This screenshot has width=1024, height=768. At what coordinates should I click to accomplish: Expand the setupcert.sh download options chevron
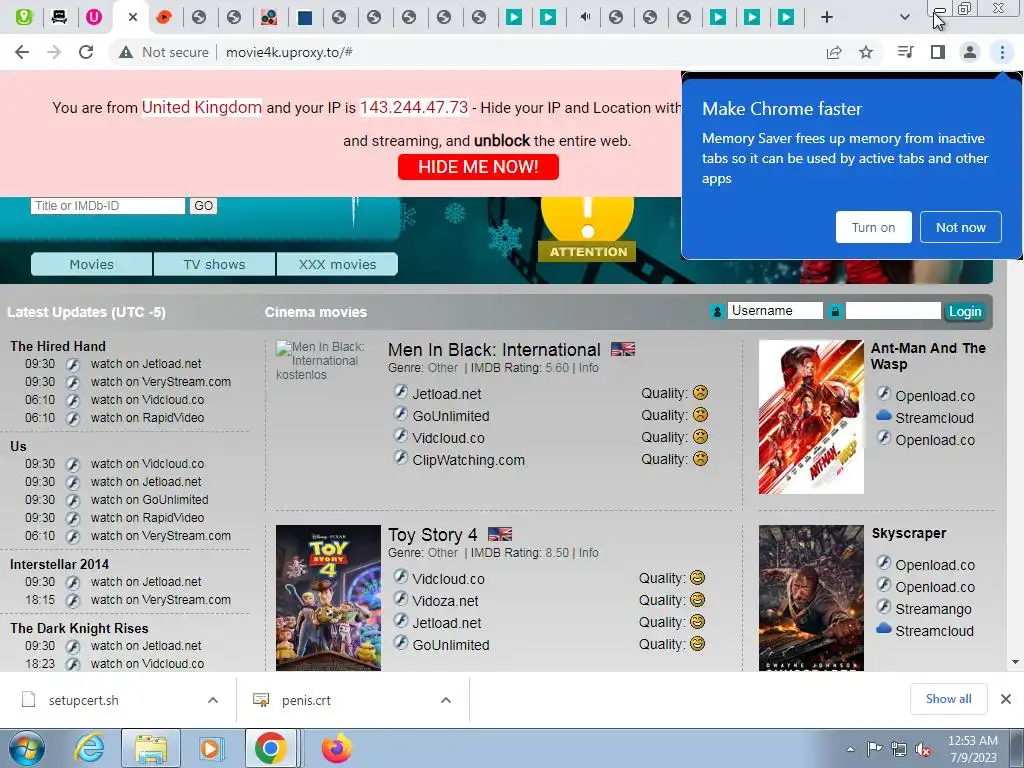pyautogui.click(x=213, y=700)
